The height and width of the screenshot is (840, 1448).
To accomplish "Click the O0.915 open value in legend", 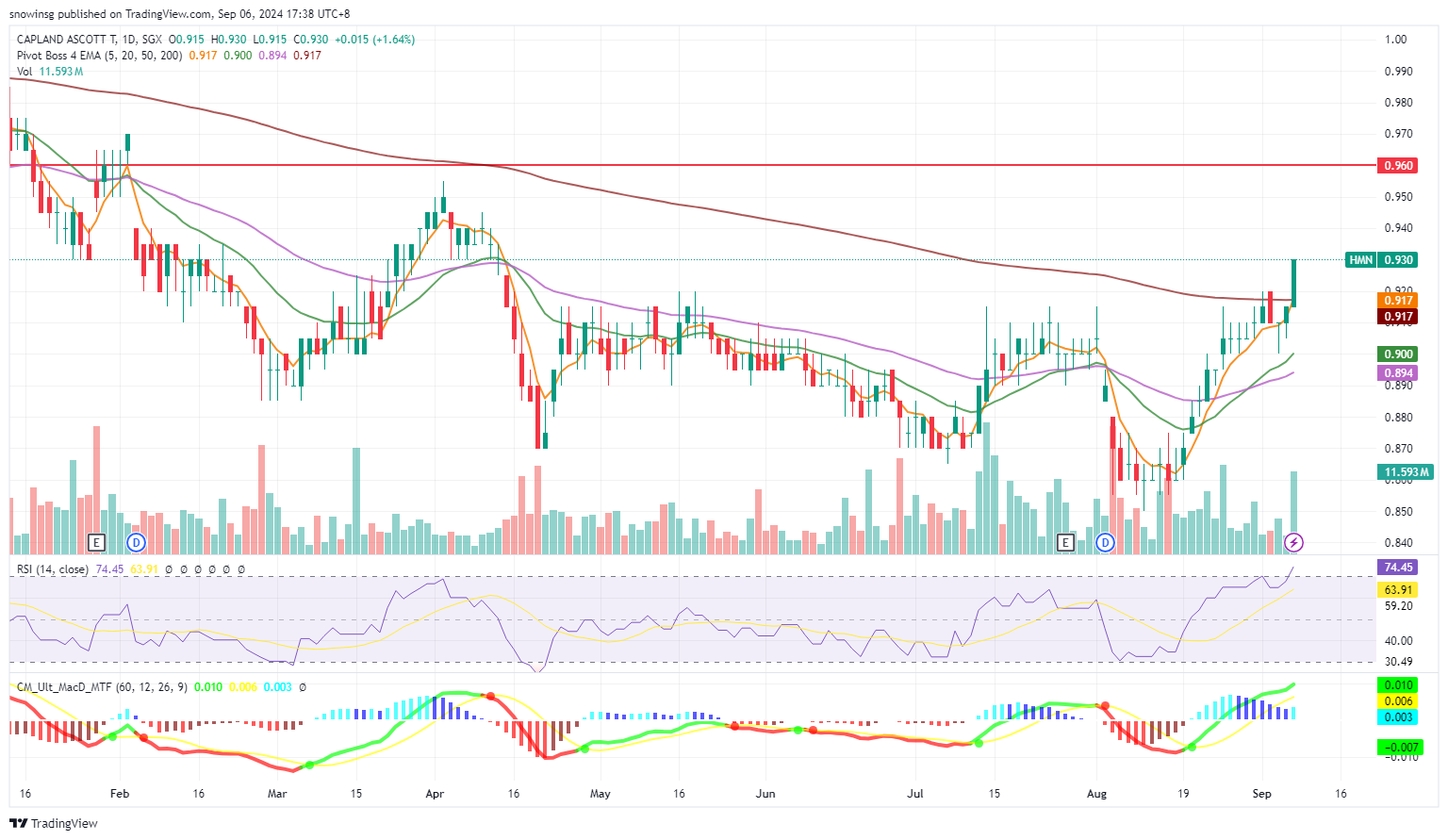I will pos(187,40).
